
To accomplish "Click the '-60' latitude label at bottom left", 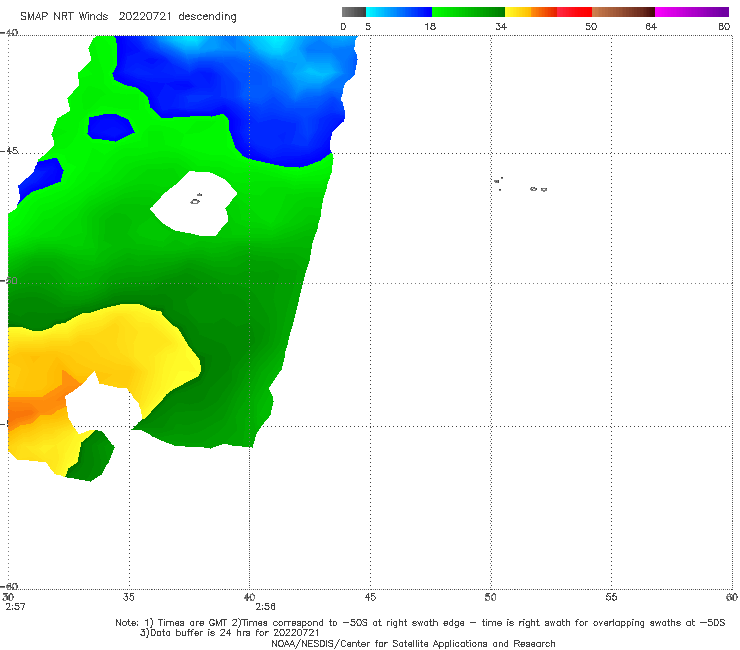I will tap(9, 586).
